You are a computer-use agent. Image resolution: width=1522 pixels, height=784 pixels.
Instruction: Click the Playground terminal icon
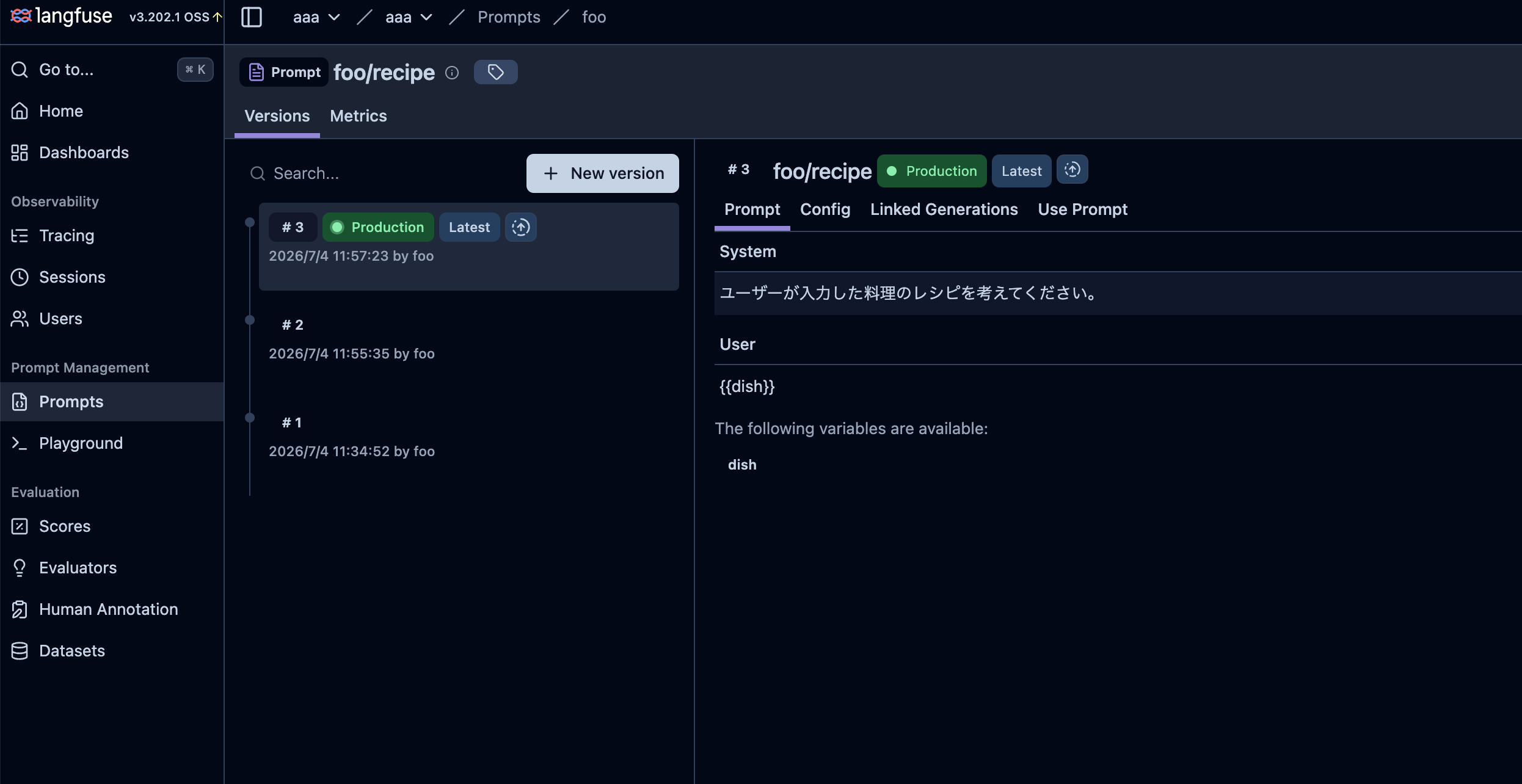(x=20, y=443)
